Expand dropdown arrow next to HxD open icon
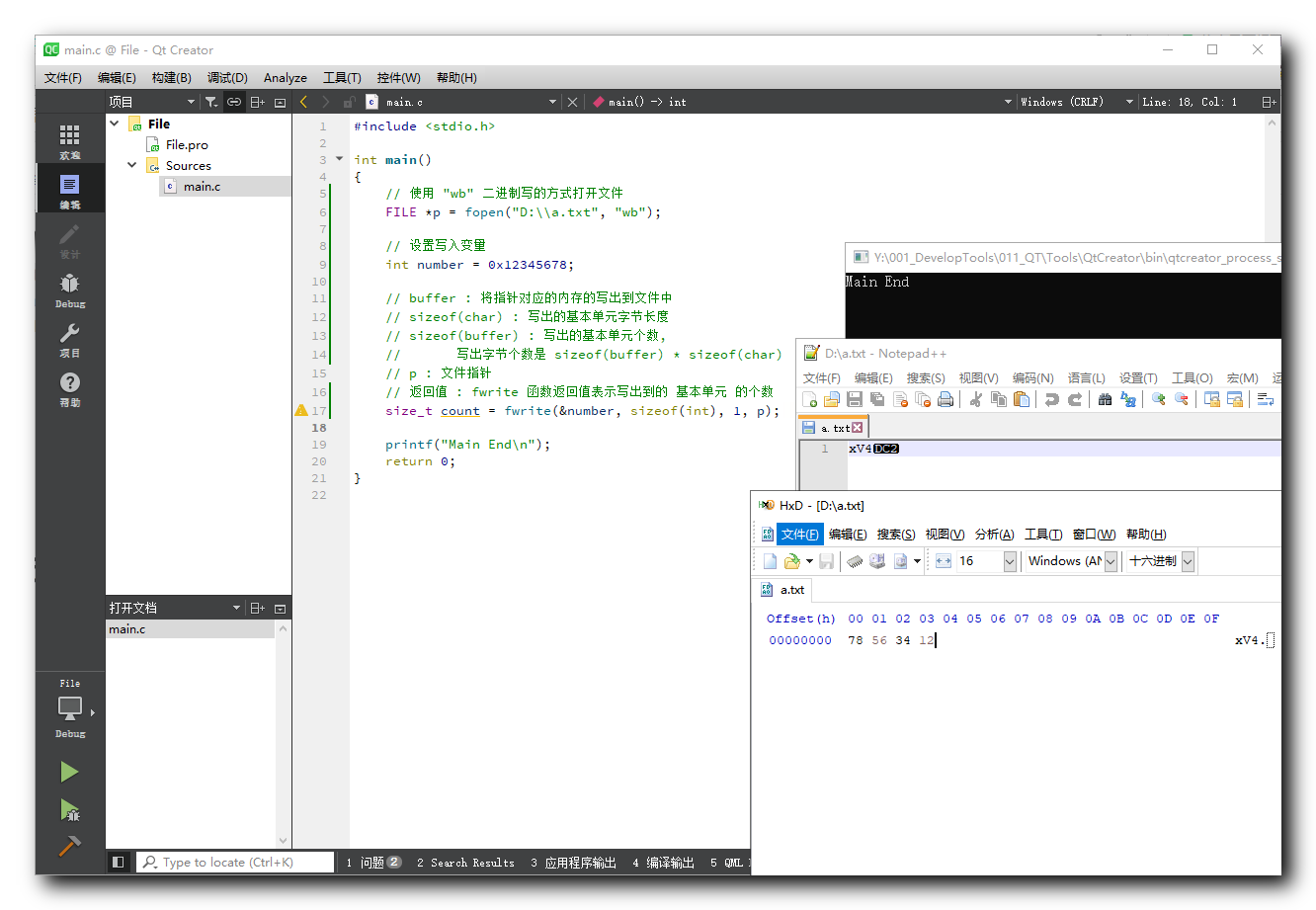The image size is (1316, 910). pyautogui.click(x=809, y=561)
